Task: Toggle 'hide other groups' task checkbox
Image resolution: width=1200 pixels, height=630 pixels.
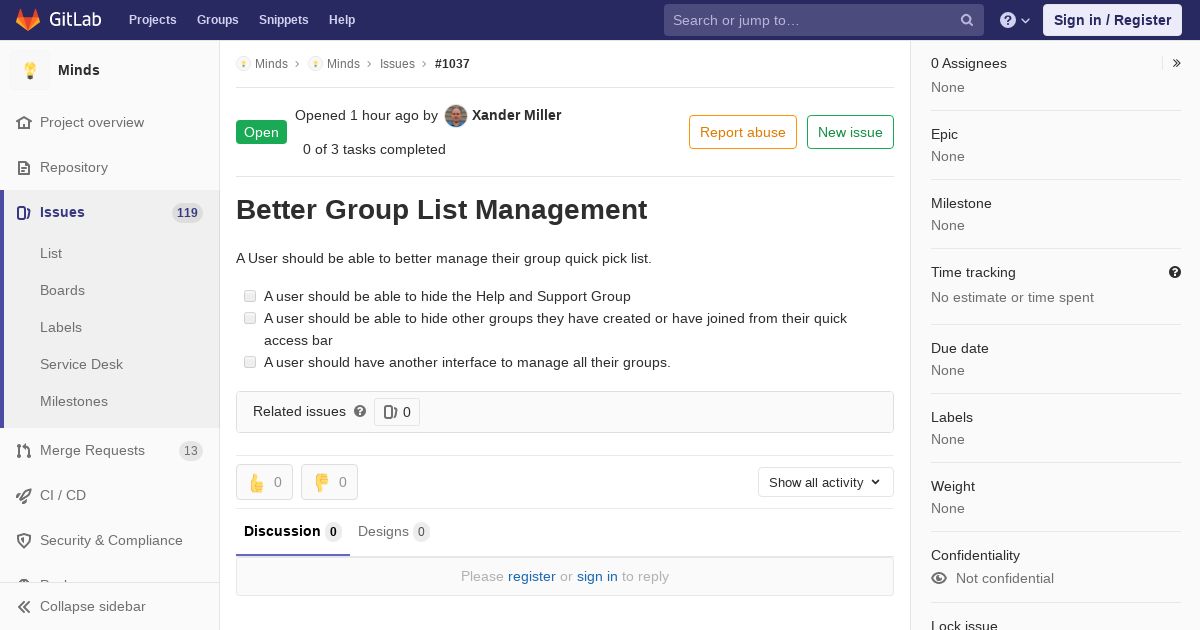Action: pos(250,318)
